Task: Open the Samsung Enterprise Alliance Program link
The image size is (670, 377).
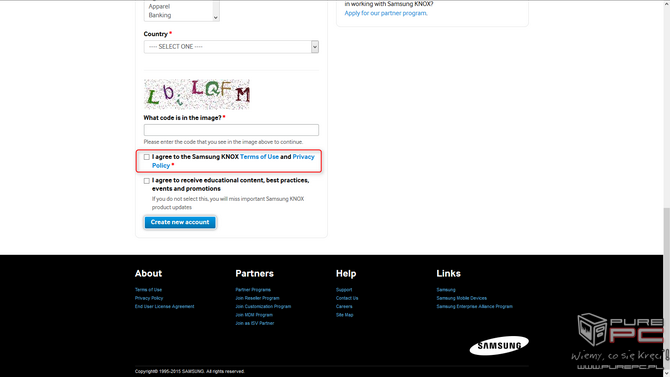Action: [x=474, y=306]
